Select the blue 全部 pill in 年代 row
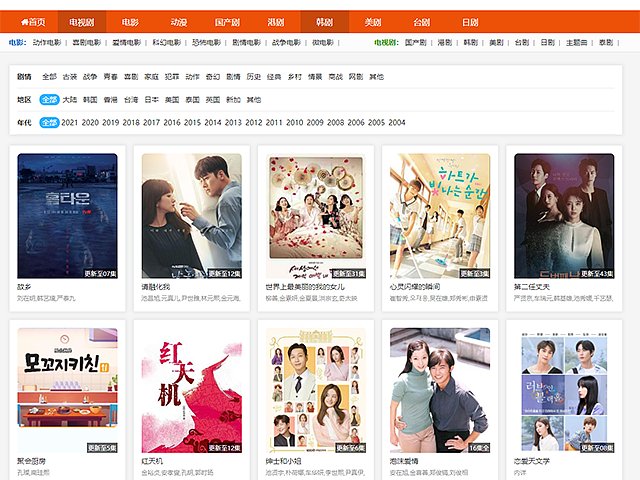Screen dimensions: 640x480 coord(49,122)
